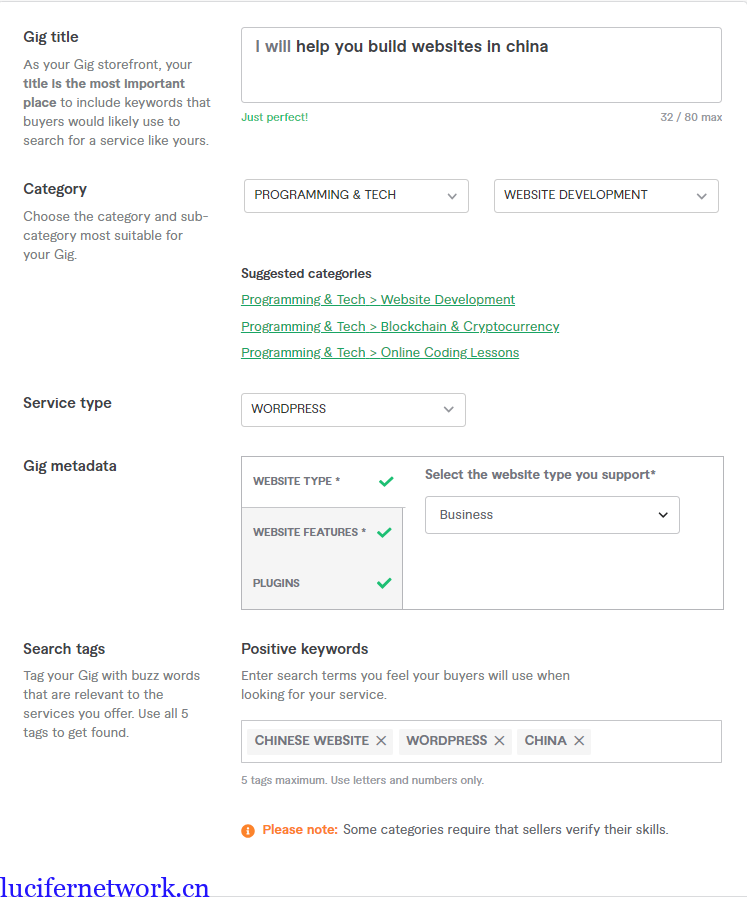Switch to the Website Type metadata tab
Viewport: 747px width, 897px height.
(x=297, y=481)
